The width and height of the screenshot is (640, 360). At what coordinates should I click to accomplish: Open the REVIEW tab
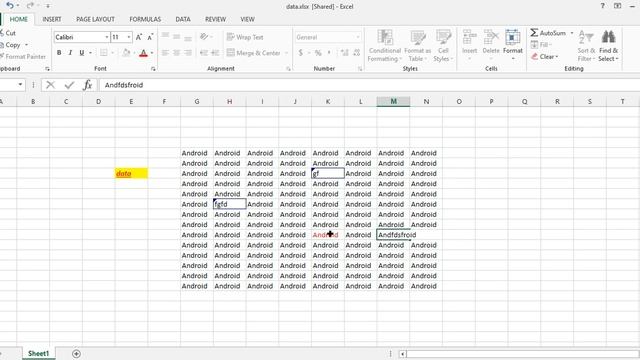click(216, 19)
